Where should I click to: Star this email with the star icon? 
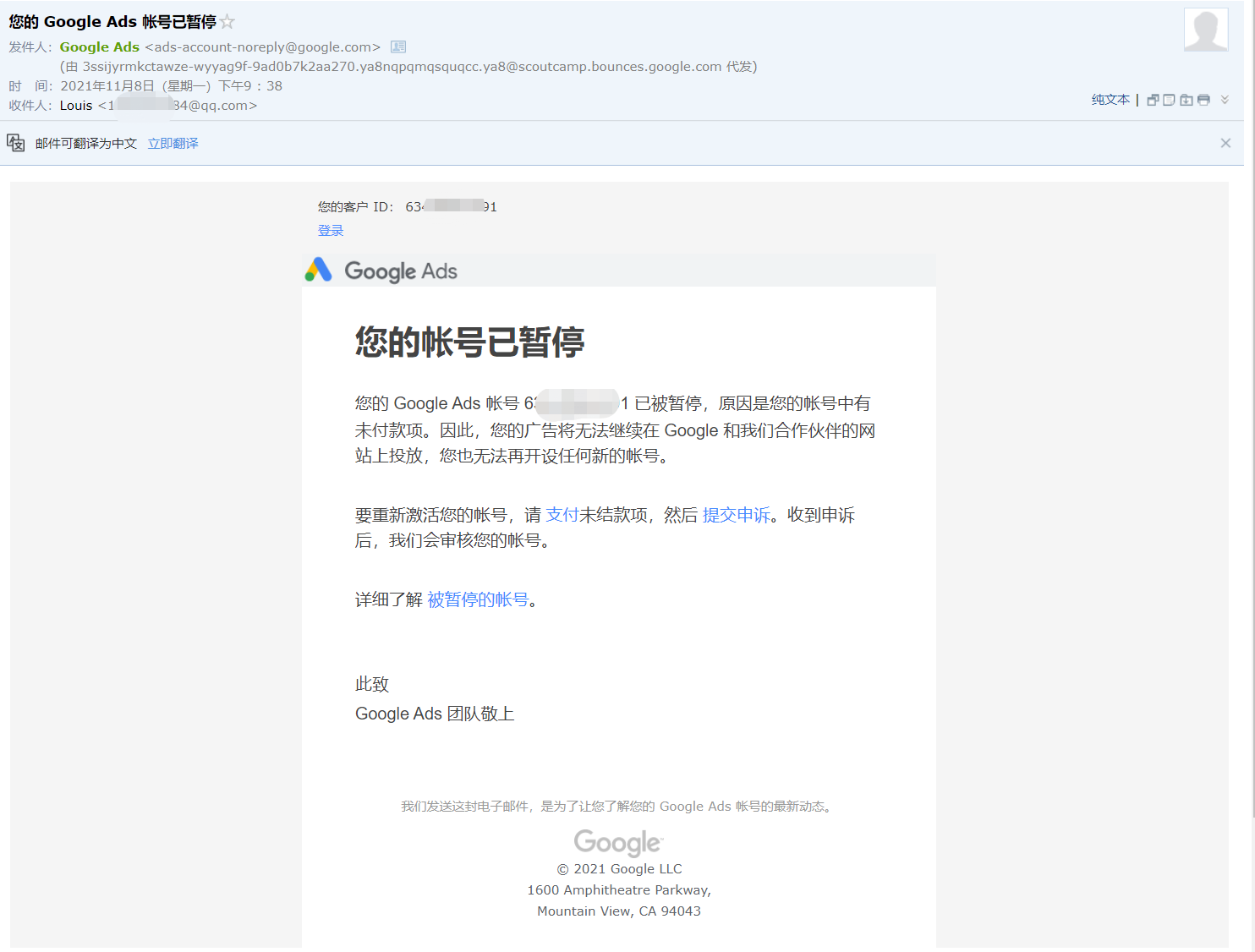(x=227, y=22)
